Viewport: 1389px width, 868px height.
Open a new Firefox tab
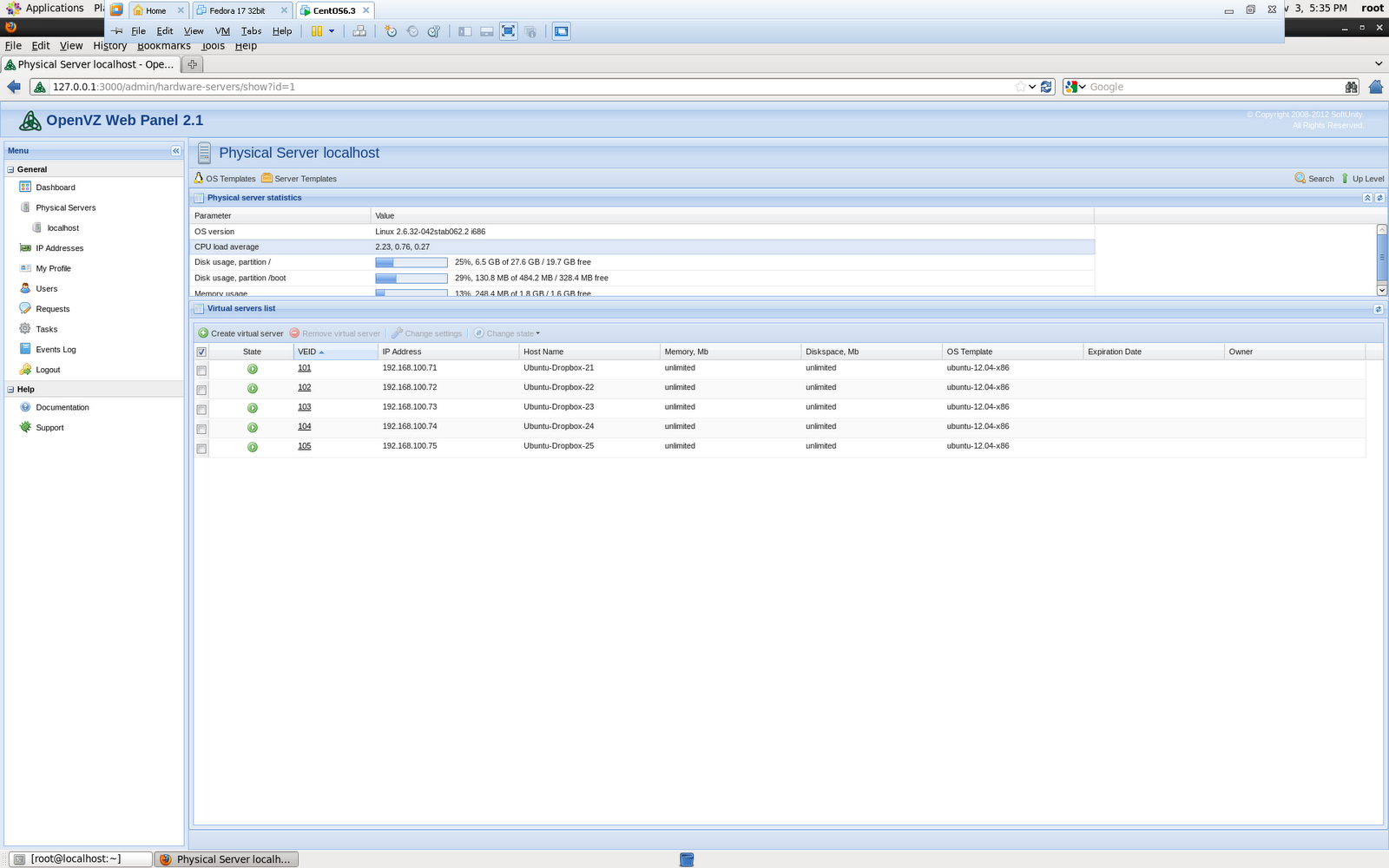(193, 64)
